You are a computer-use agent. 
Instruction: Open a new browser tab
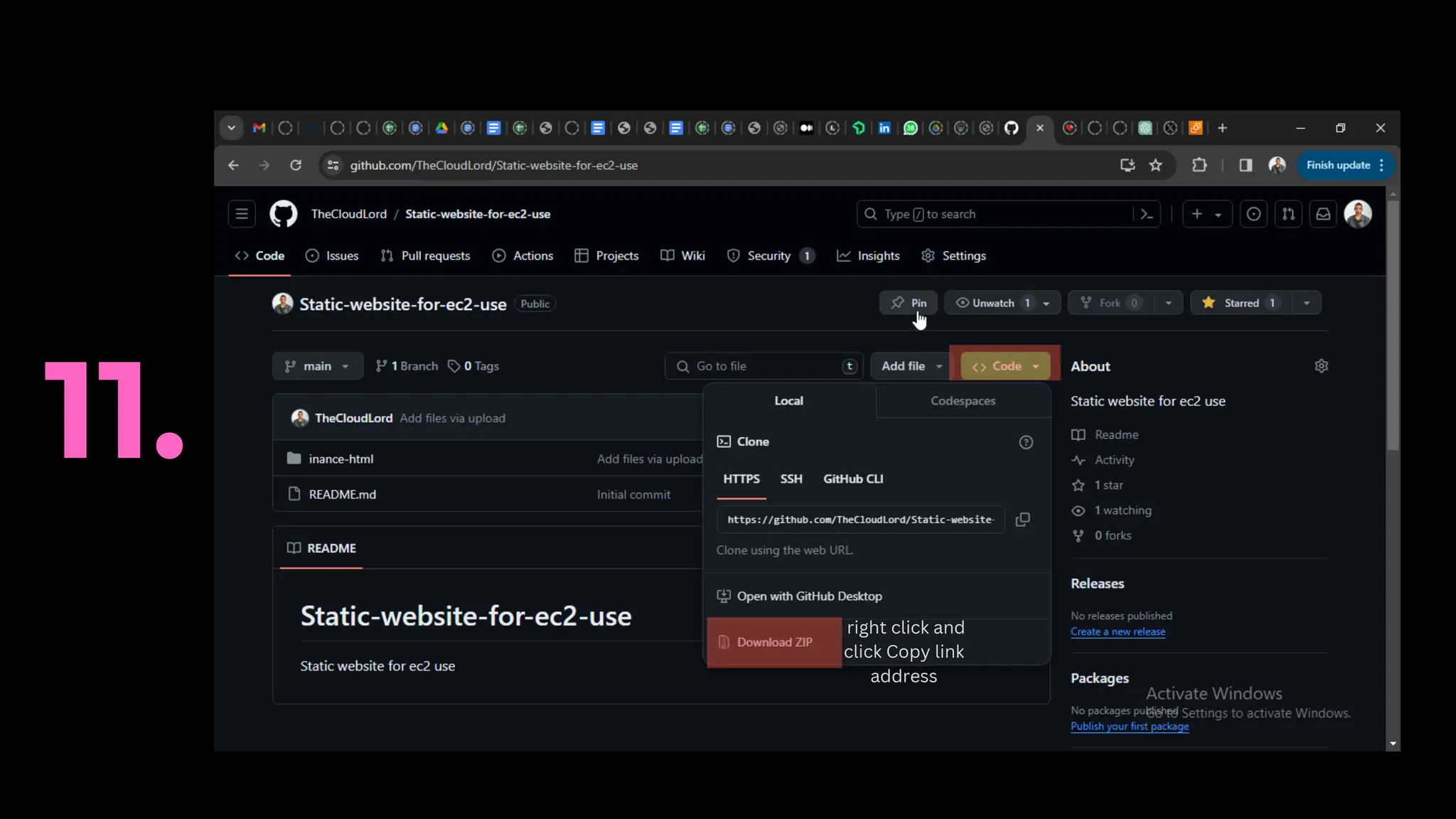pyautogui.click(x=1222, y=128)
